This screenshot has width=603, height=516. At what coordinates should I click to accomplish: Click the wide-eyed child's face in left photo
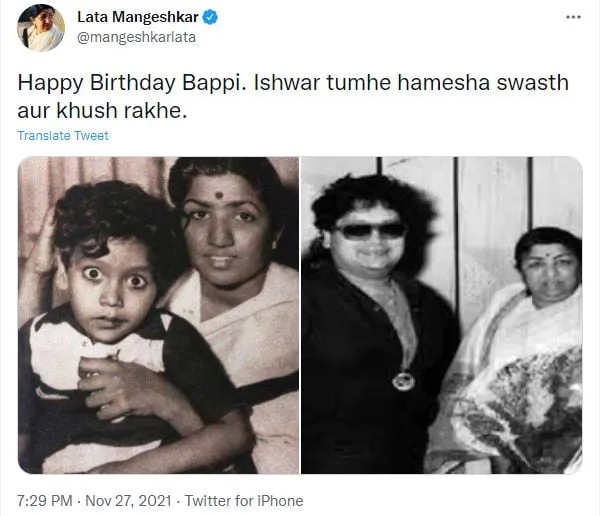112,290
